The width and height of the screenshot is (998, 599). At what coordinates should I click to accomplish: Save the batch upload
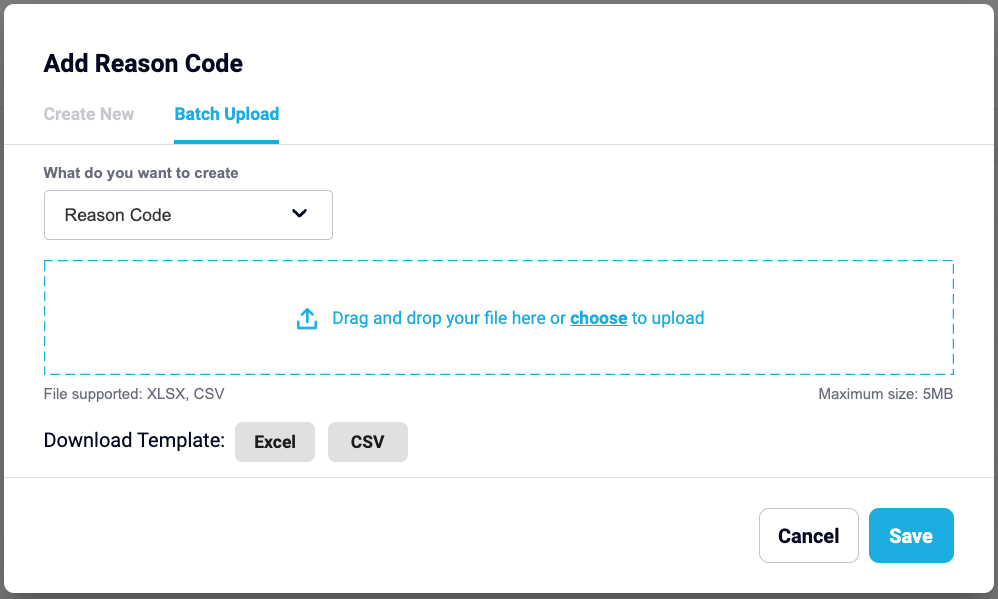911,535
